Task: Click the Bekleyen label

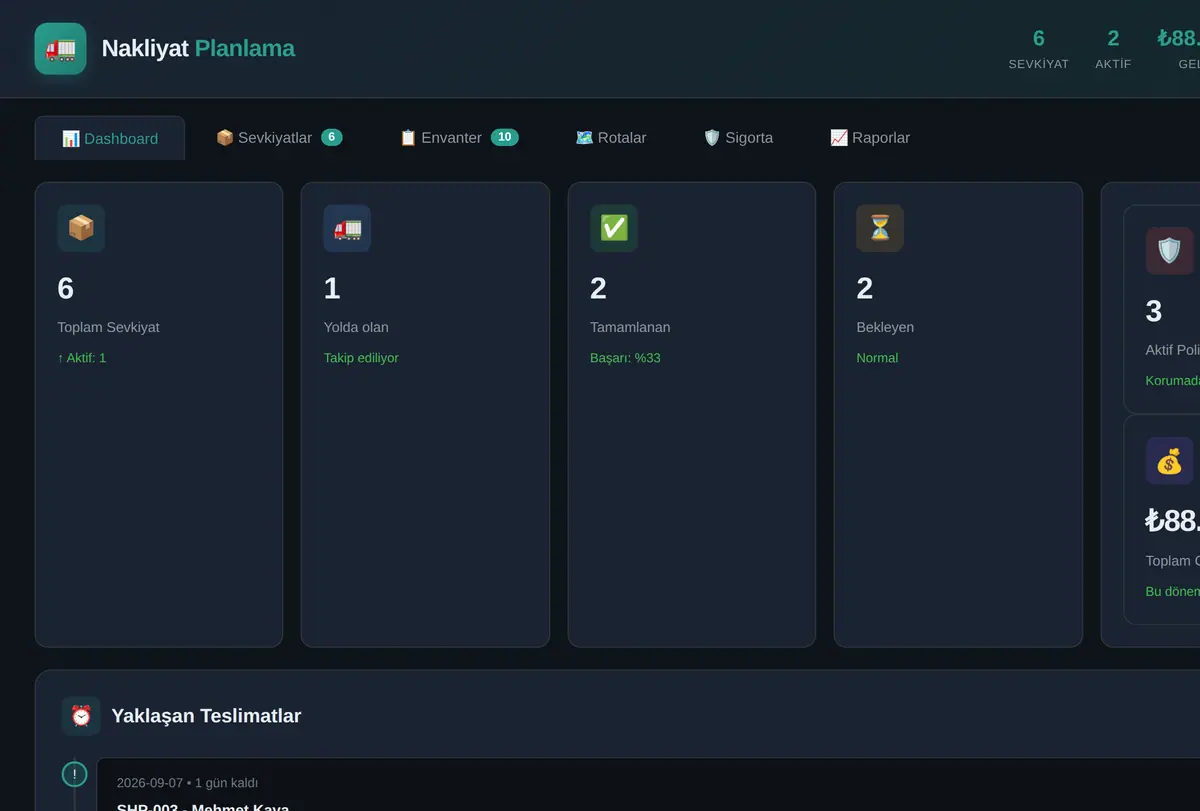Action: click(x=885, y=327)
